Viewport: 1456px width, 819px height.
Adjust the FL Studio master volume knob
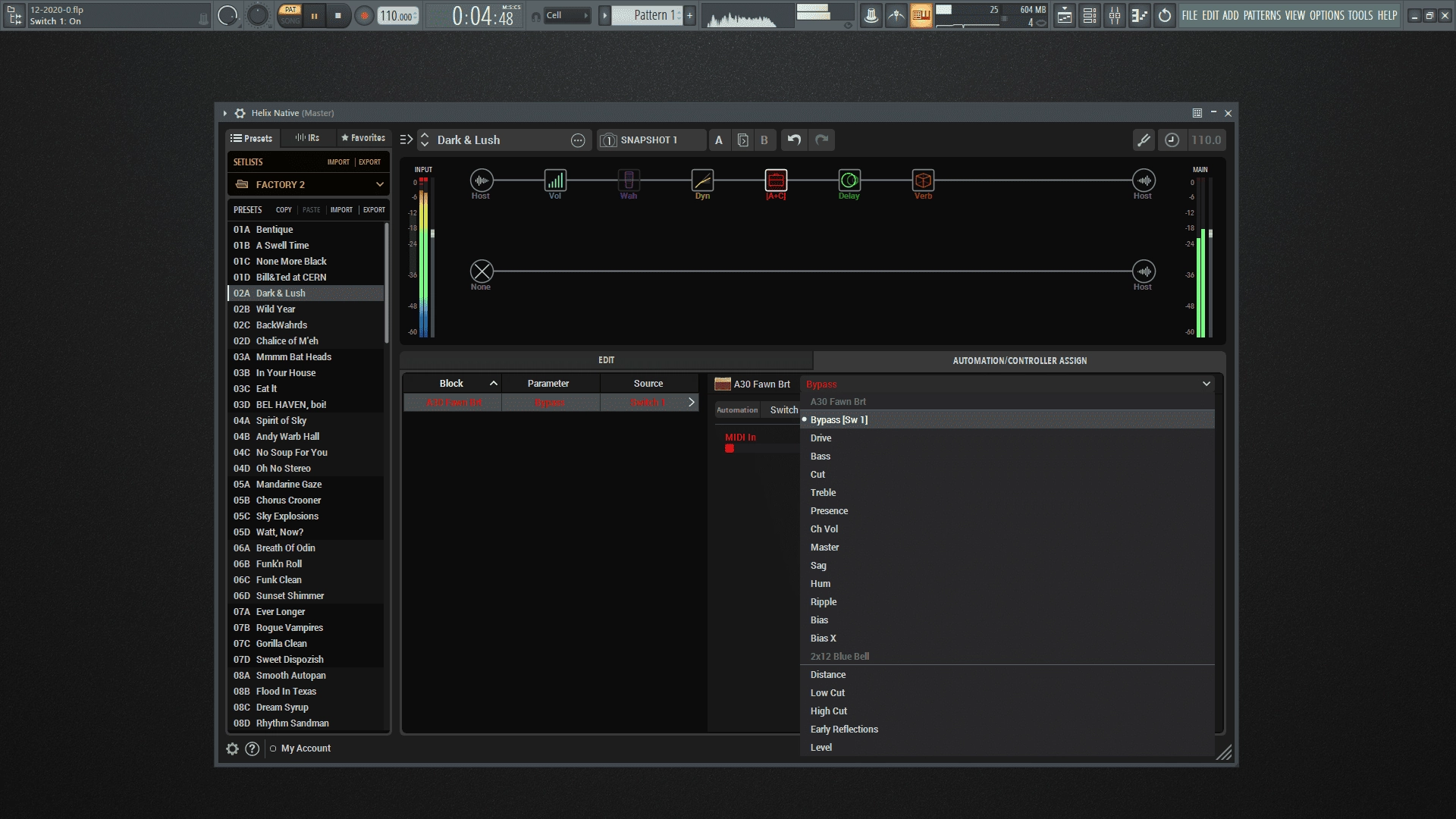[227, 15]
